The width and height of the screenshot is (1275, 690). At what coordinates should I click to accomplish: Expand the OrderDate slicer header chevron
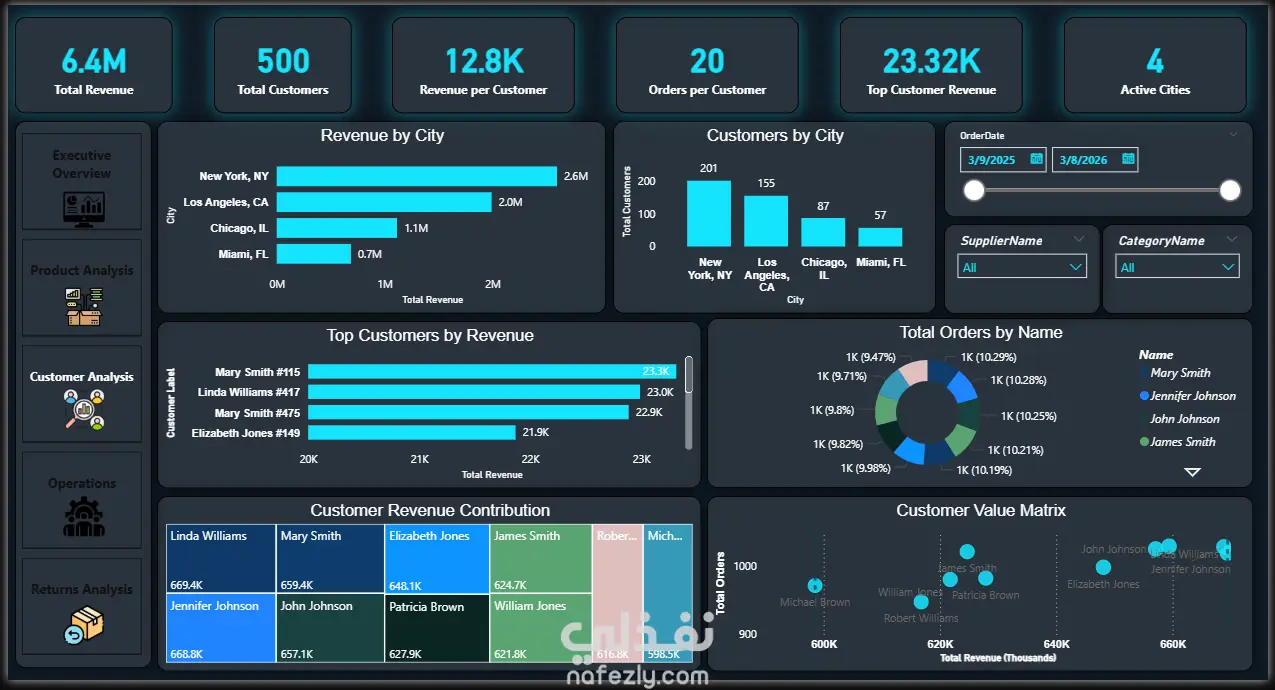pos(1233,134)
